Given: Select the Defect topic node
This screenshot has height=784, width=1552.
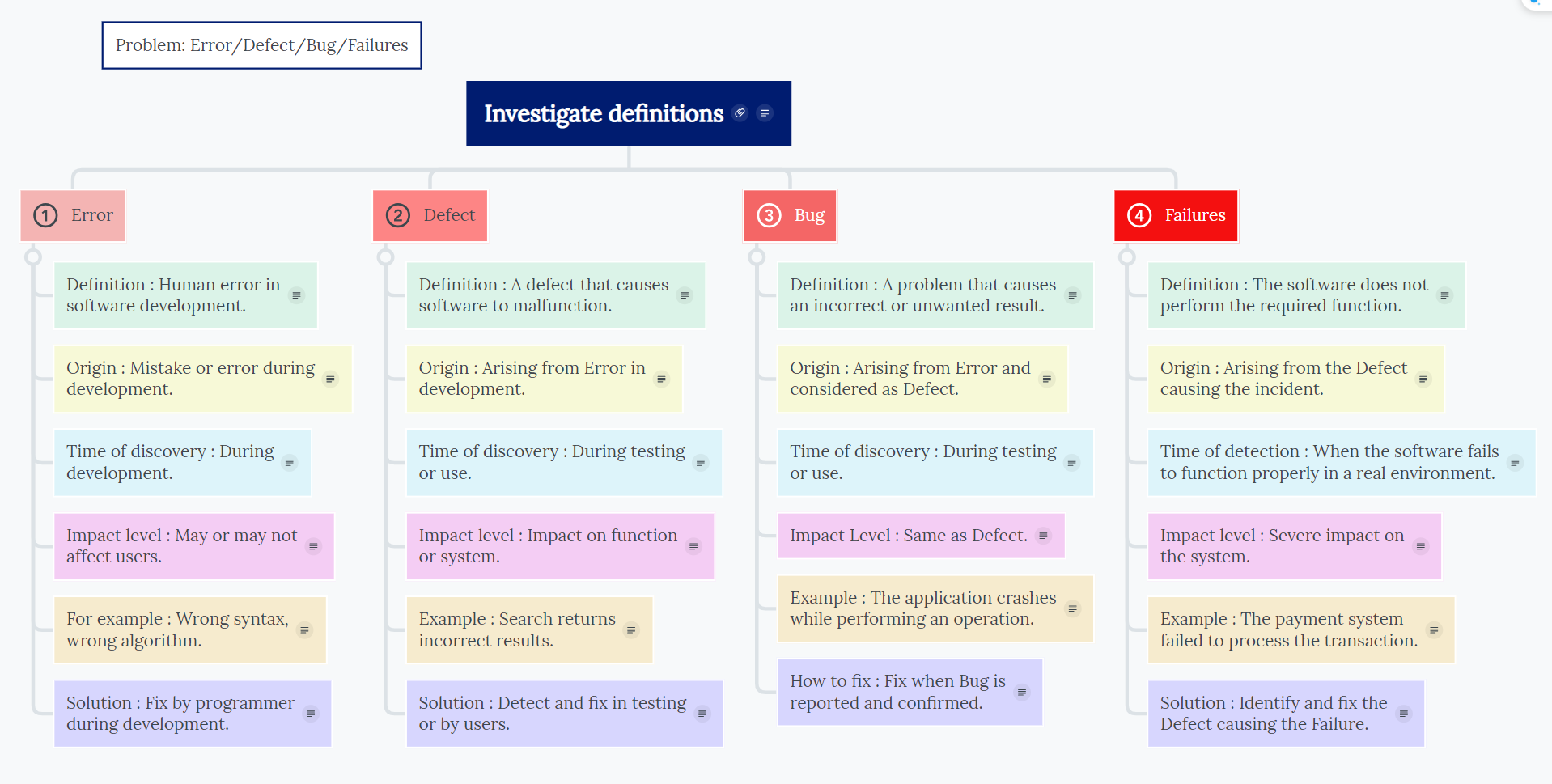Looking at the screenshot, I should click(430, 215).
